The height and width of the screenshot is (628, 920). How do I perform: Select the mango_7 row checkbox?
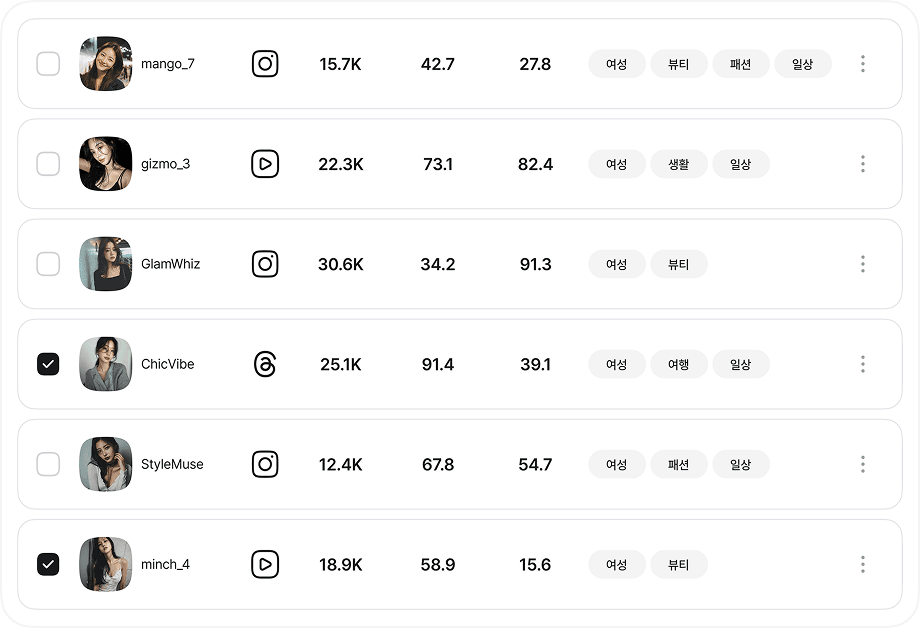pyautogui.click(x=48, y=64)
